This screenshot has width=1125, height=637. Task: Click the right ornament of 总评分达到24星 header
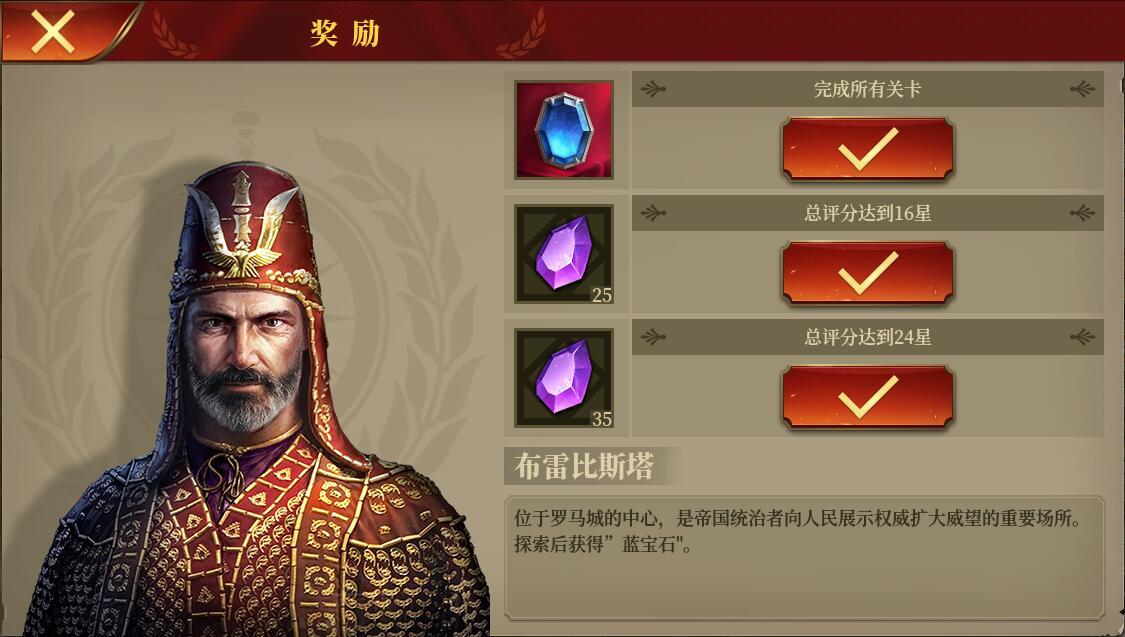click(1082, 337)
